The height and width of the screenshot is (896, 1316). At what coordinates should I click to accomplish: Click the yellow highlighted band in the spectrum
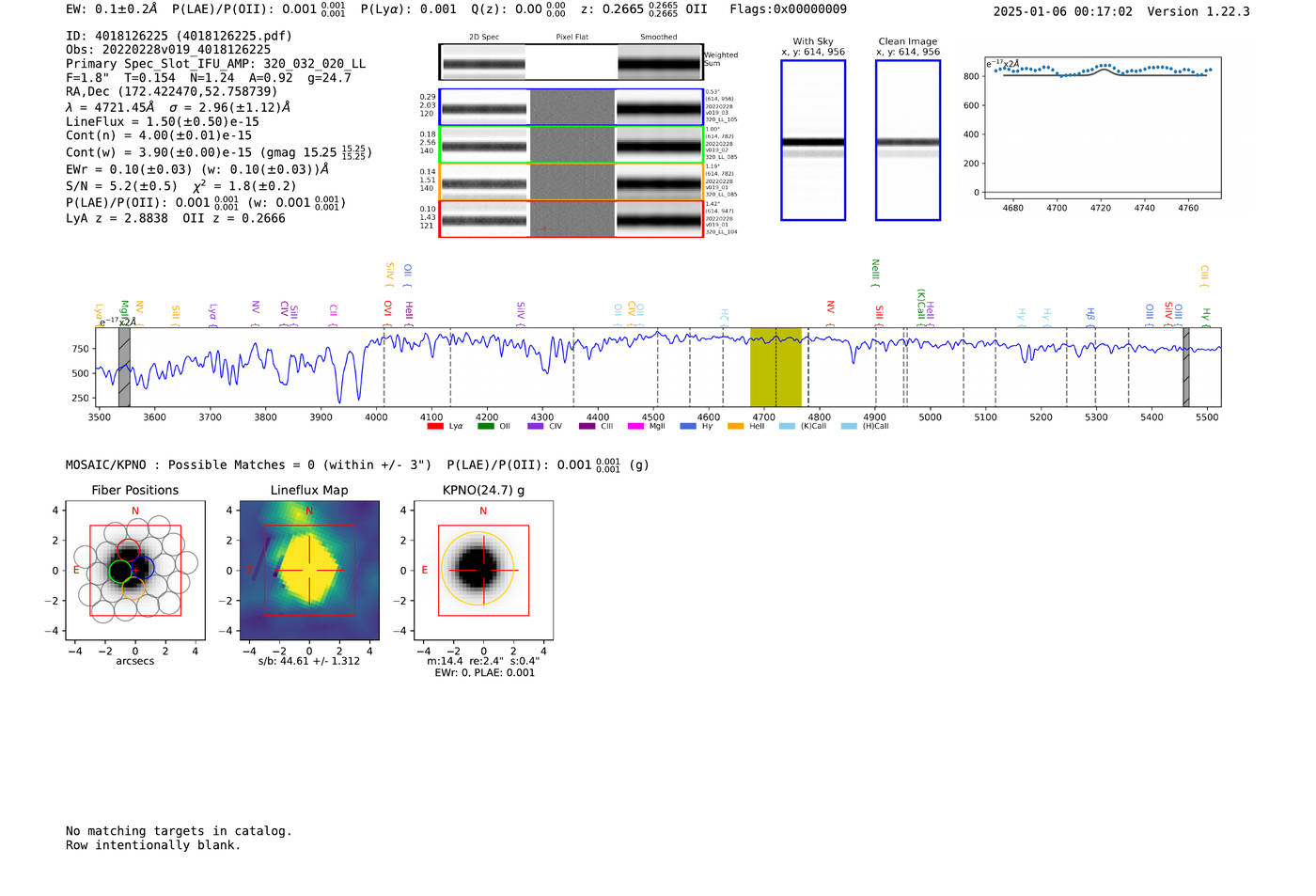click(x=775, y=367)
